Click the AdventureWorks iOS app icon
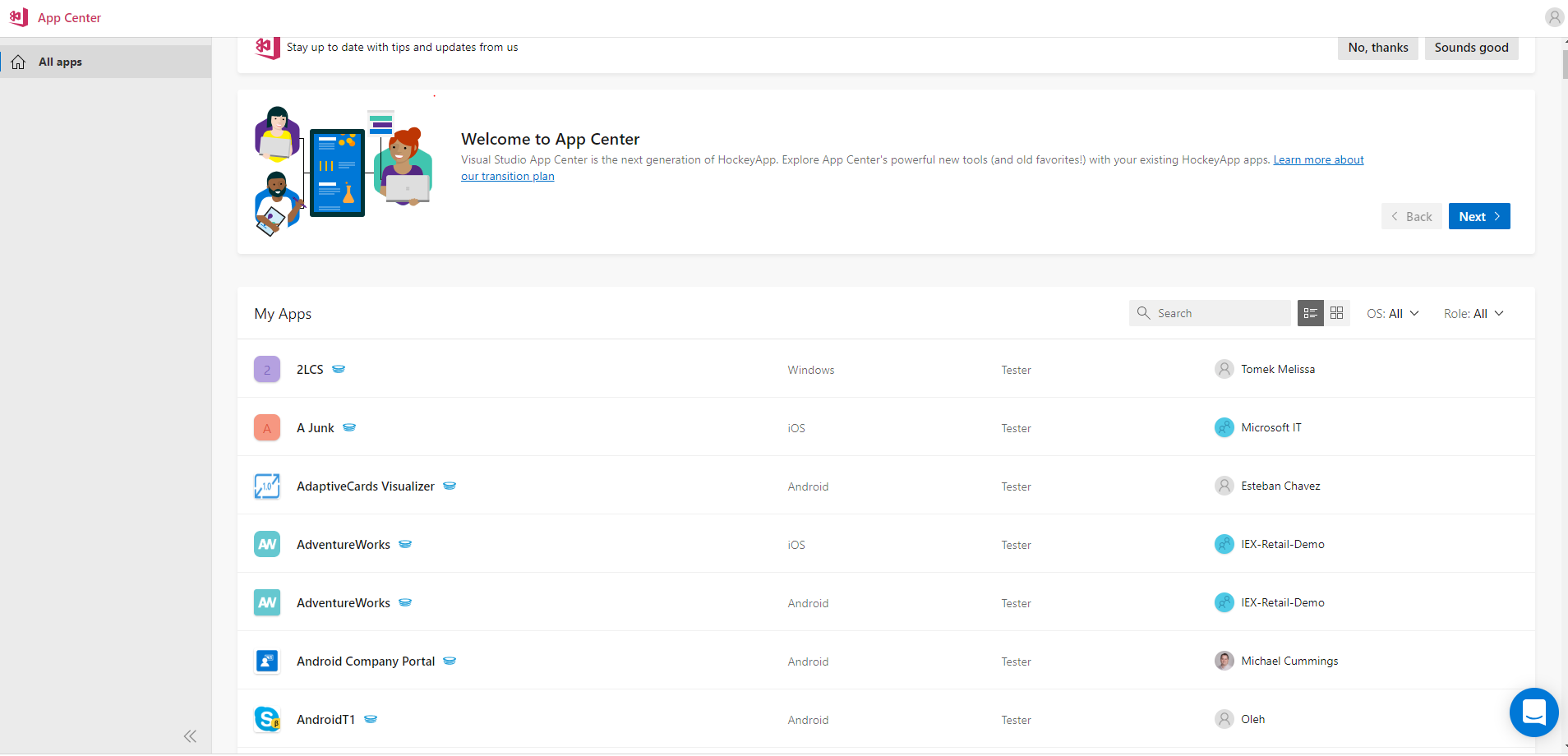 tap(267, 545)
